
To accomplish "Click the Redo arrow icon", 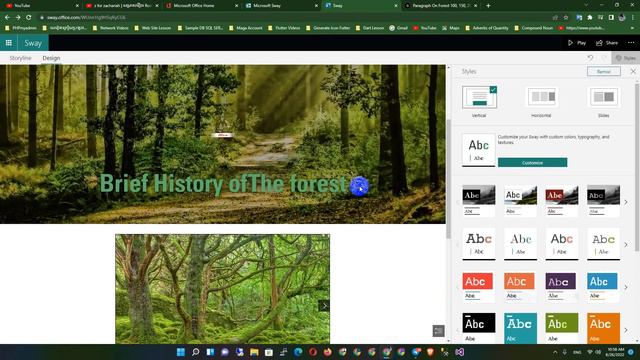I will click(604, 58).
